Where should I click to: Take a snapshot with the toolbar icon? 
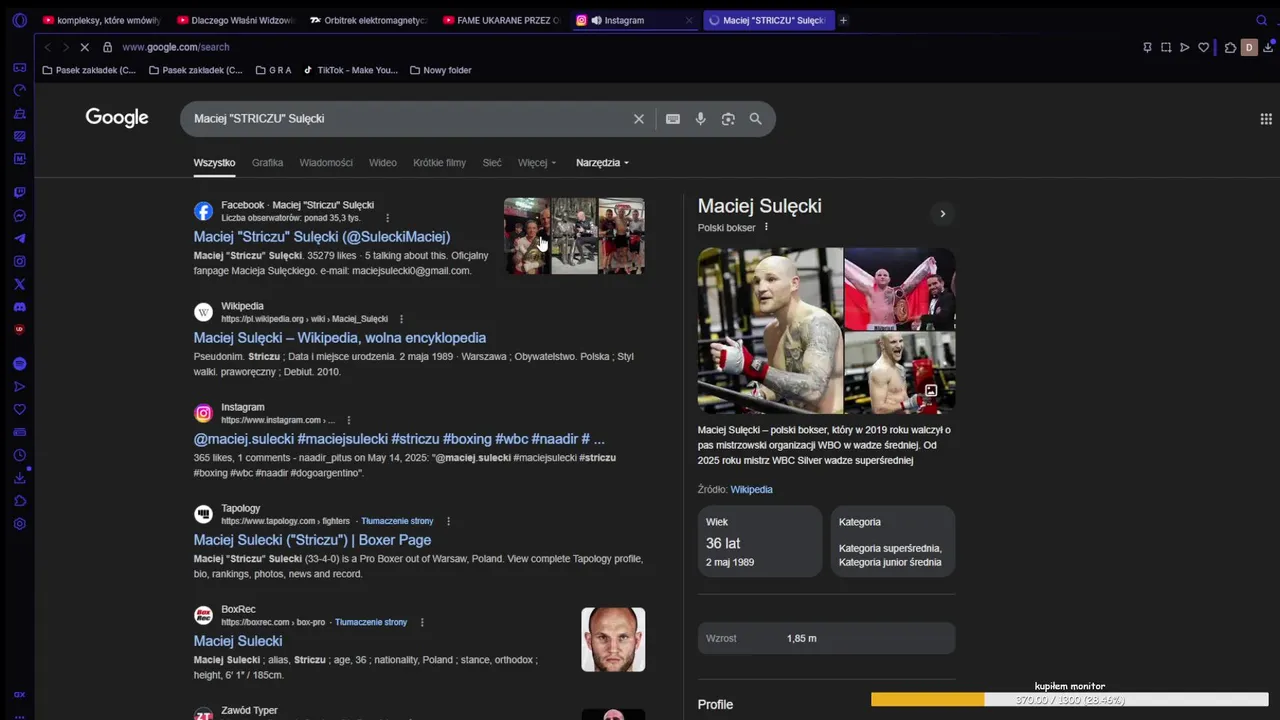click(x=1166, y=47)
